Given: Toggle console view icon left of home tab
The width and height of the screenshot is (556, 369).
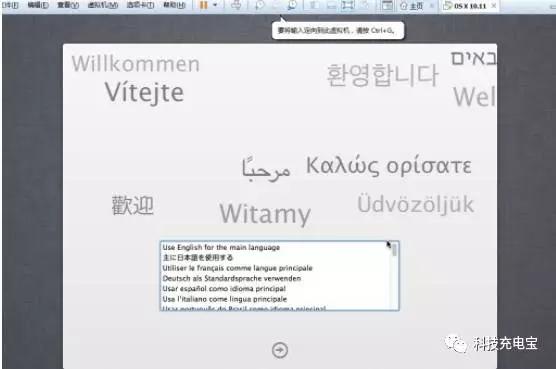Looking at the screenshot, I should click(387, 5).
